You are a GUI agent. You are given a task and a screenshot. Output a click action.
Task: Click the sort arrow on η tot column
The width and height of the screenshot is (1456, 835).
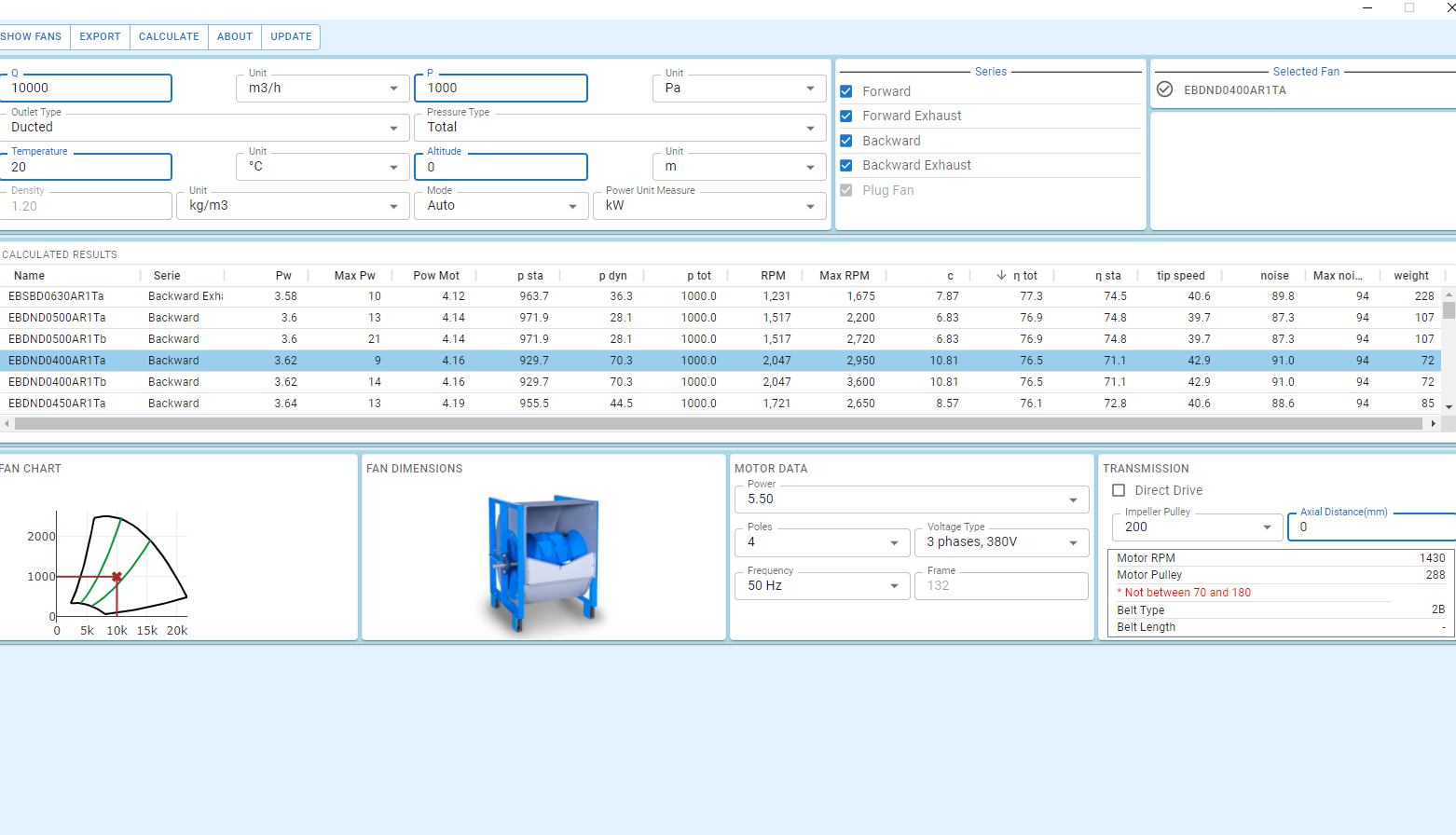1001,276
